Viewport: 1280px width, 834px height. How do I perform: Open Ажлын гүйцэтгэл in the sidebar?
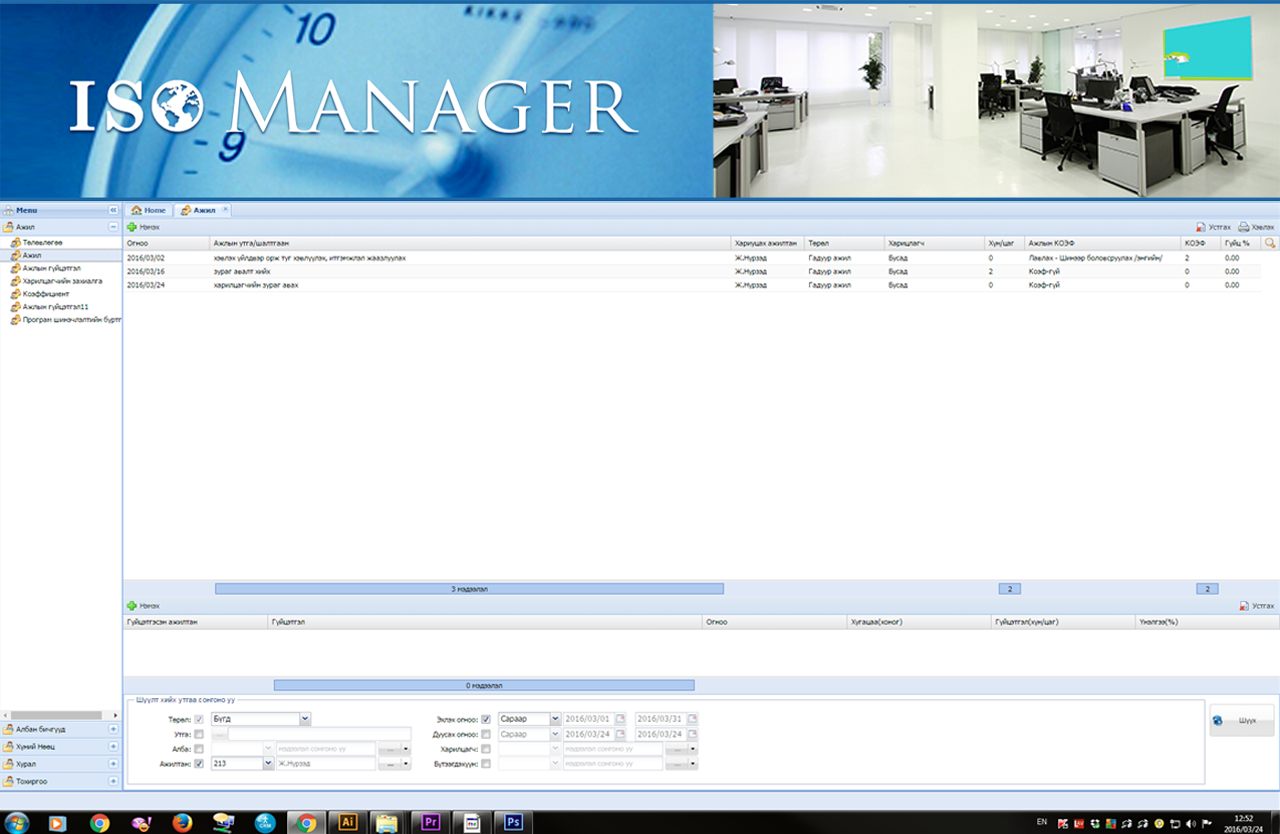coord(52,269)
